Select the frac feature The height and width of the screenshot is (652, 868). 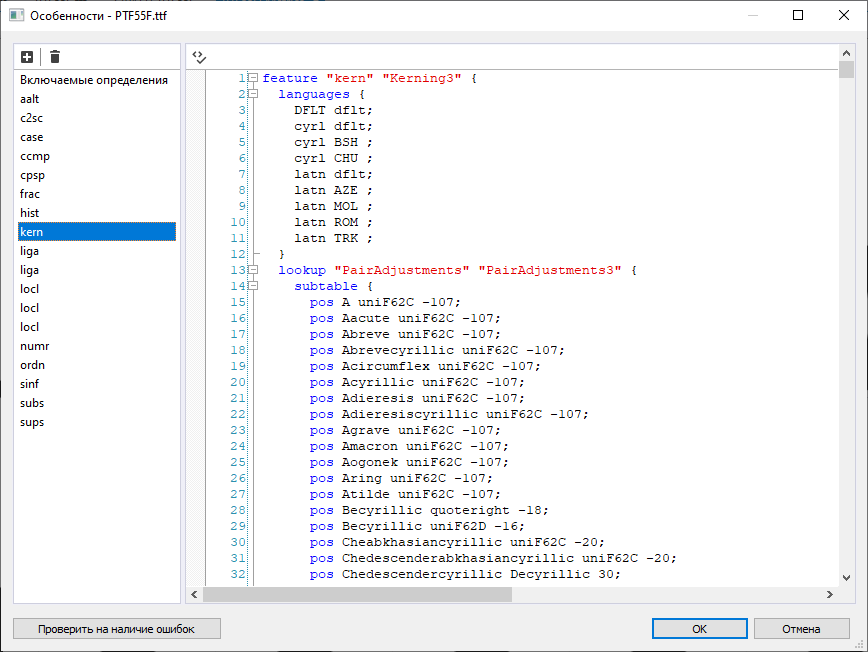click(97, 194)
